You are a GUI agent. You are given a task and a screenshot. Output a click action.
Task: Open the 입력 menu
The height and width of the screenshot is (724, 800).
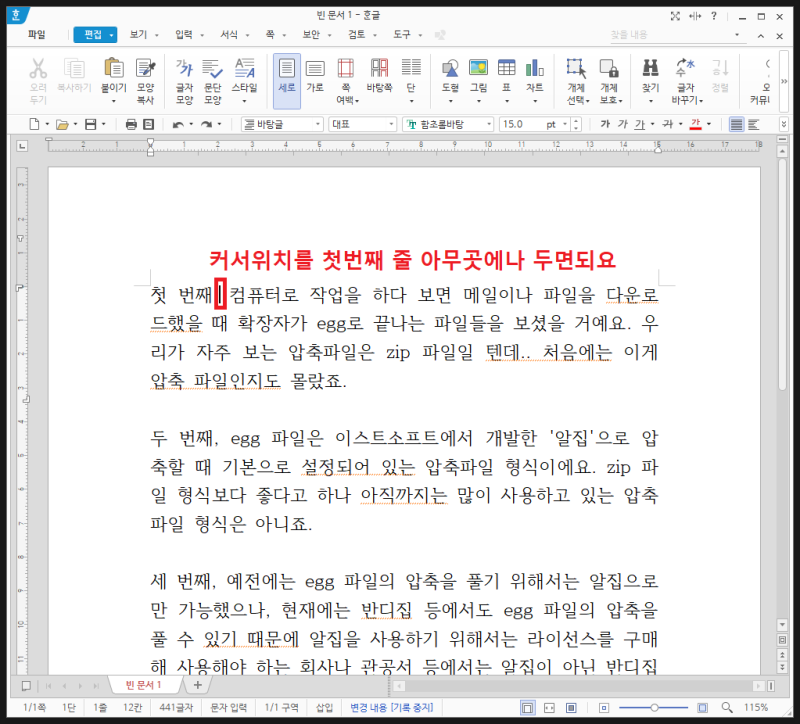click(x=184, y=34)
